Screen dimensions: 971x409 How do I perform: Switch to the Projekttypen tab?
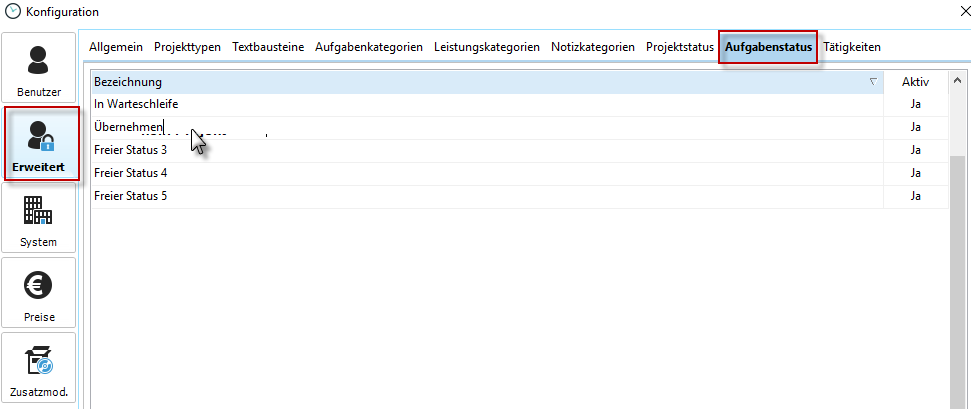coord(188,47)
